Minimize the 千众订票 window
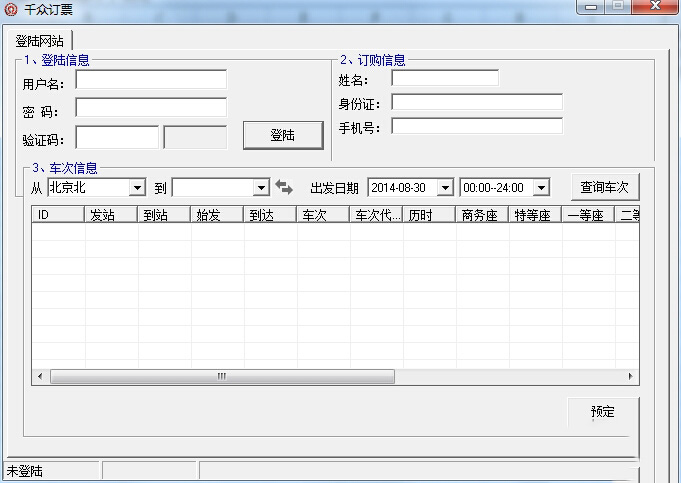681x483 pixels. pos(591,7)
